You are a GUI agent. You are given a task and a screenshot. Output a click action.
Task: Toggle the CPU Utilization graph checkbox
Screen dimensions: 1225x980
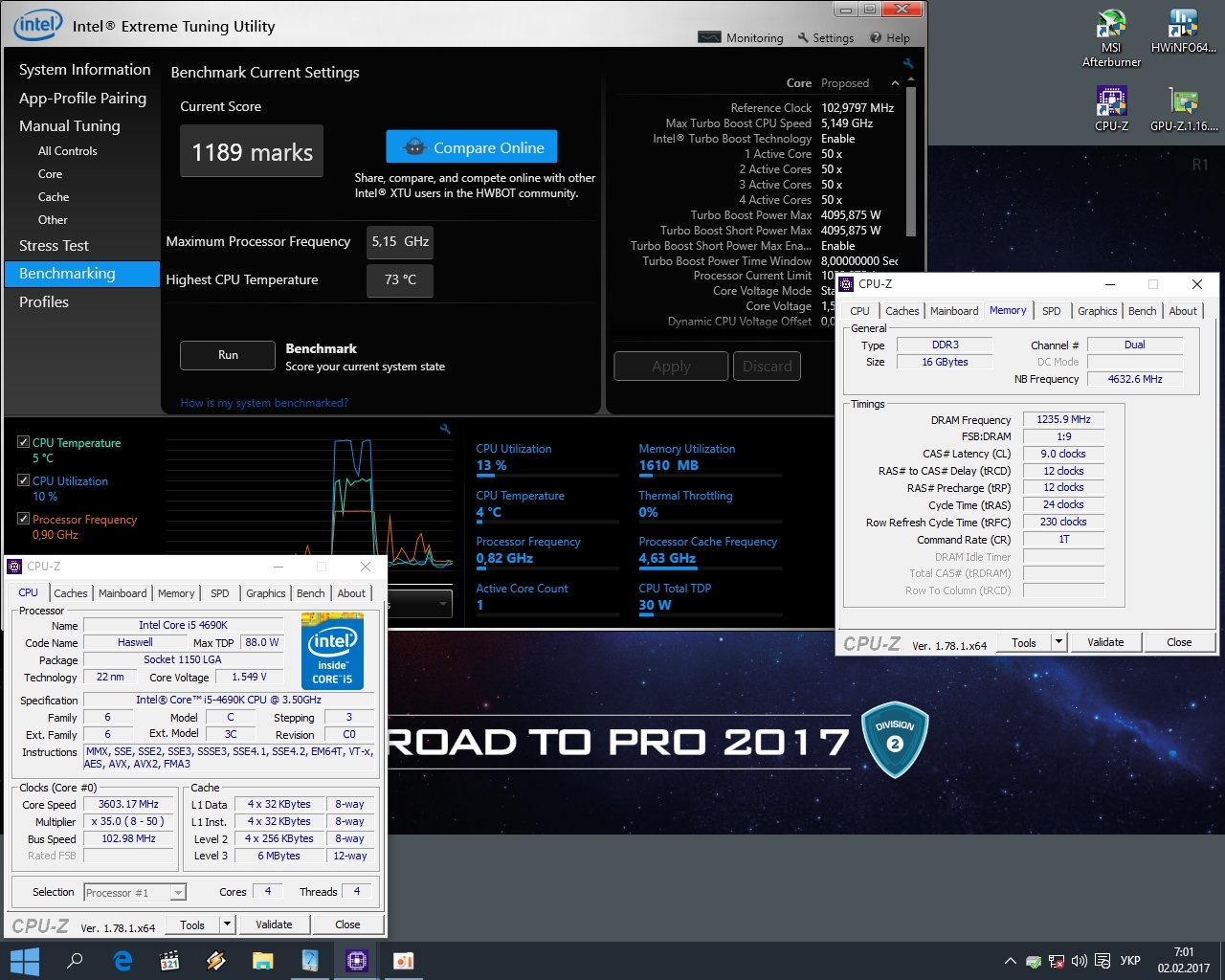(23, 480)
